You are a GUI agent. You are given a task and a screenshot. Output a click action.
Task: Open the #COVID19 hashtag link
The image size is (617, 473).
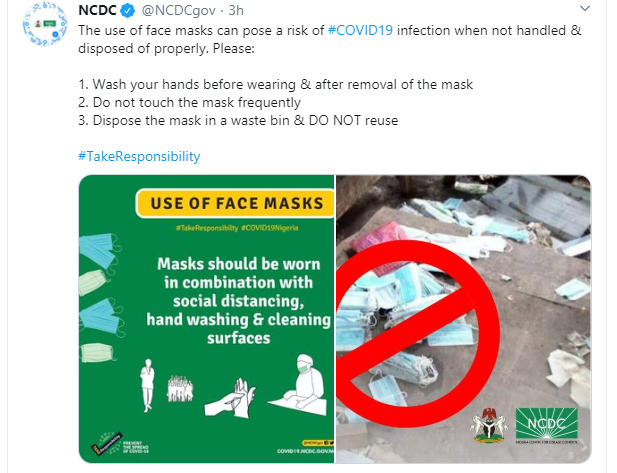tap(360, 30)
